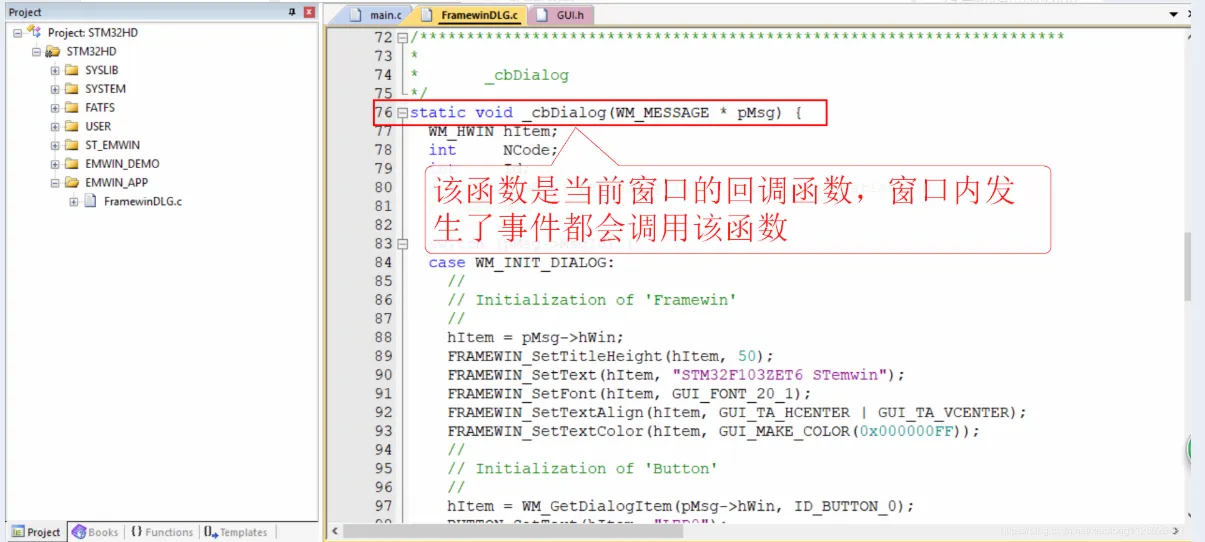The height and width of the screenshot is (542, 1205).
Task: Open the Books tab at panel bottom
Action: pos(96,532)
